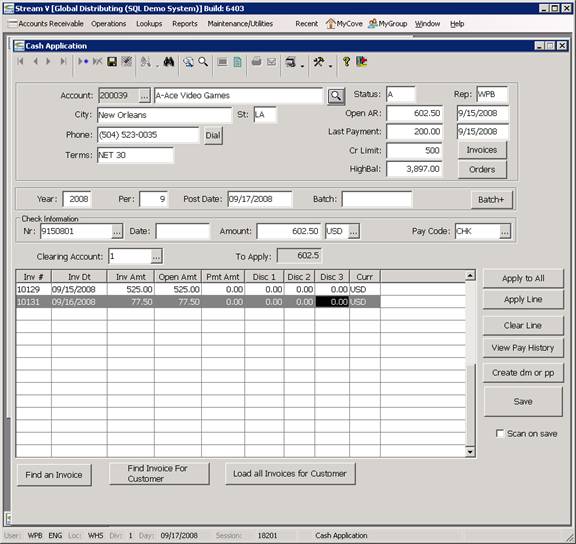Click the binoculars find icon in toolbar

(x=169, y=62)
